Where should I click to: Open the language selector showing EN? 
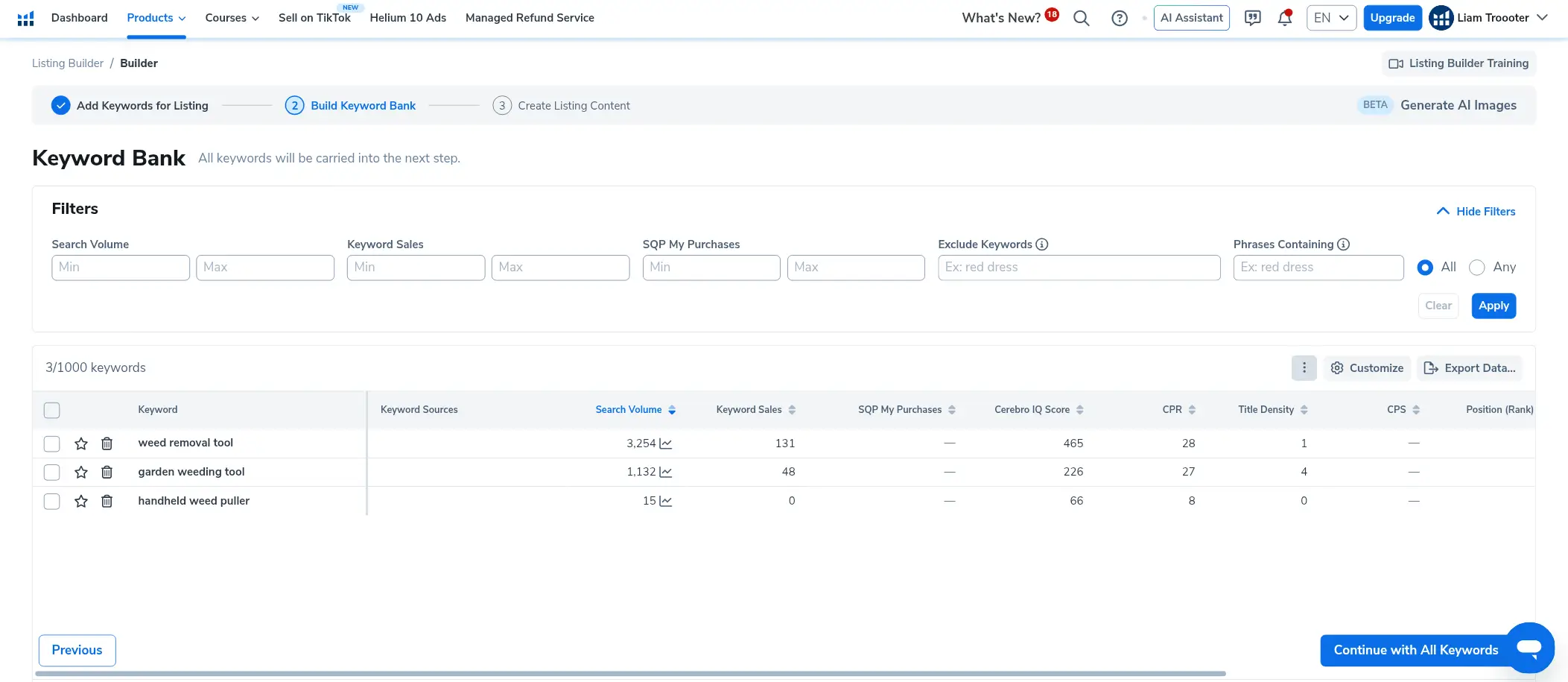tap(1330, 17)
